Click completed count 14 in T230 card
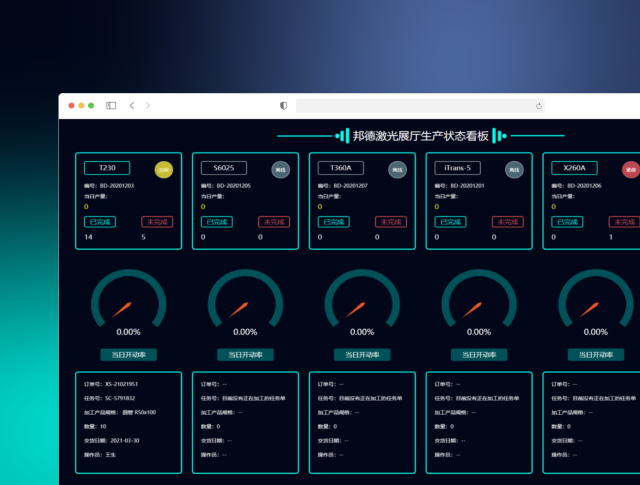Viewport: 640px width, 485px height. (x=88, y=237)
